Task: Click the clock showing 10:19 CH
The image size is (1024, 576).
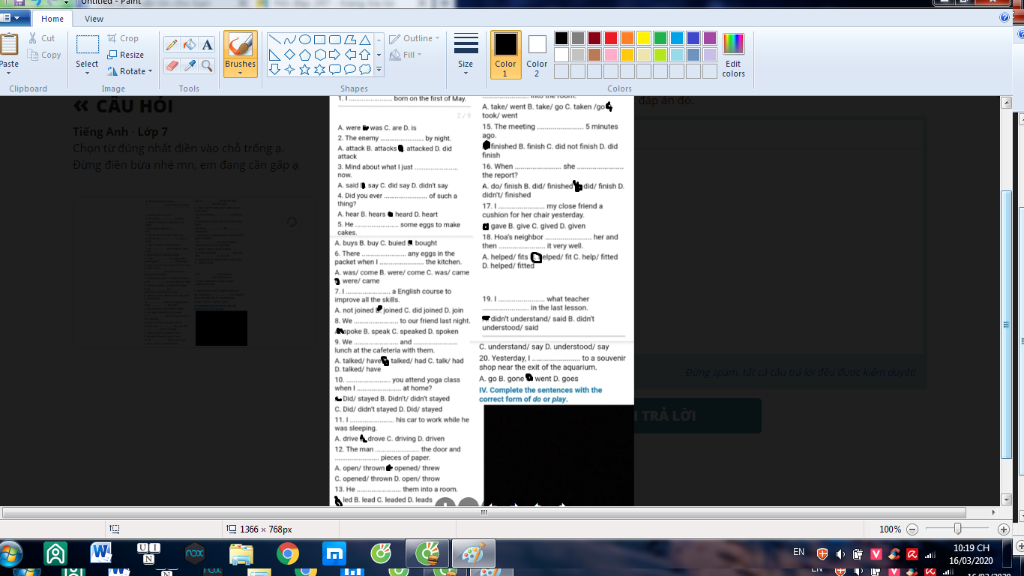Action: click(971, 548)
